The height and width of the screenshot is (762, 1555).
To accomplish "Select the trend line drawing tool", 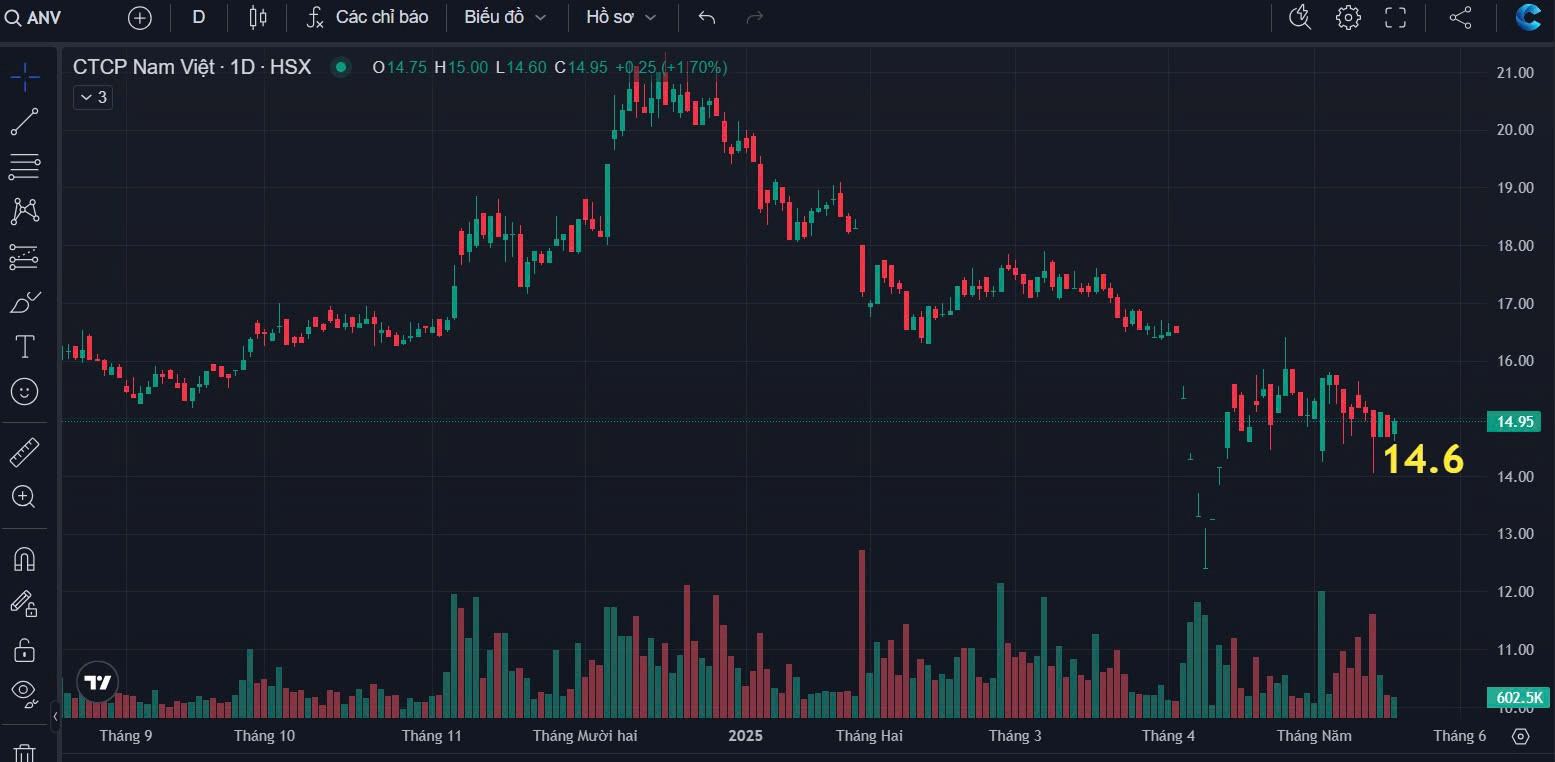I will tap(24, 122).
